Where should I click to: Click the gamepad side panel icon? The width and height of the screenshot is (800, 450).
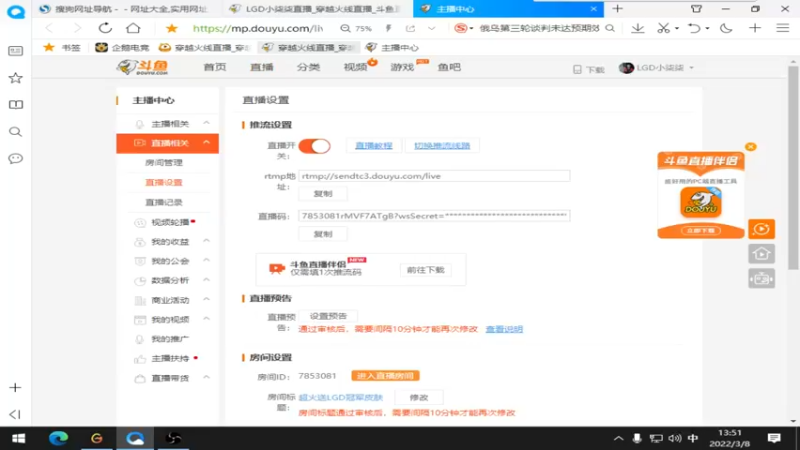click(x=762, y=279)
